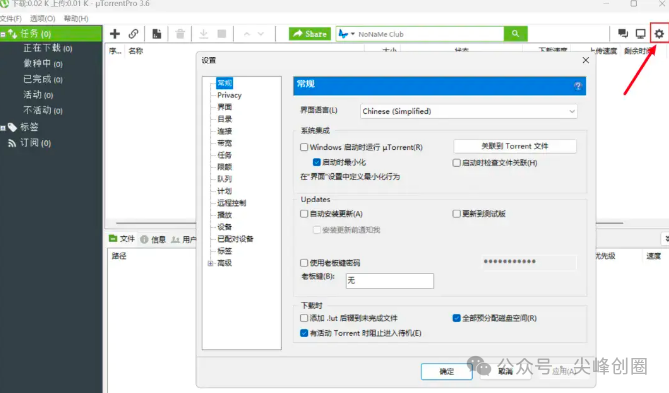669x393 pixels.
Task: Add torrent from URL link icon
Action: click(134, 34)
